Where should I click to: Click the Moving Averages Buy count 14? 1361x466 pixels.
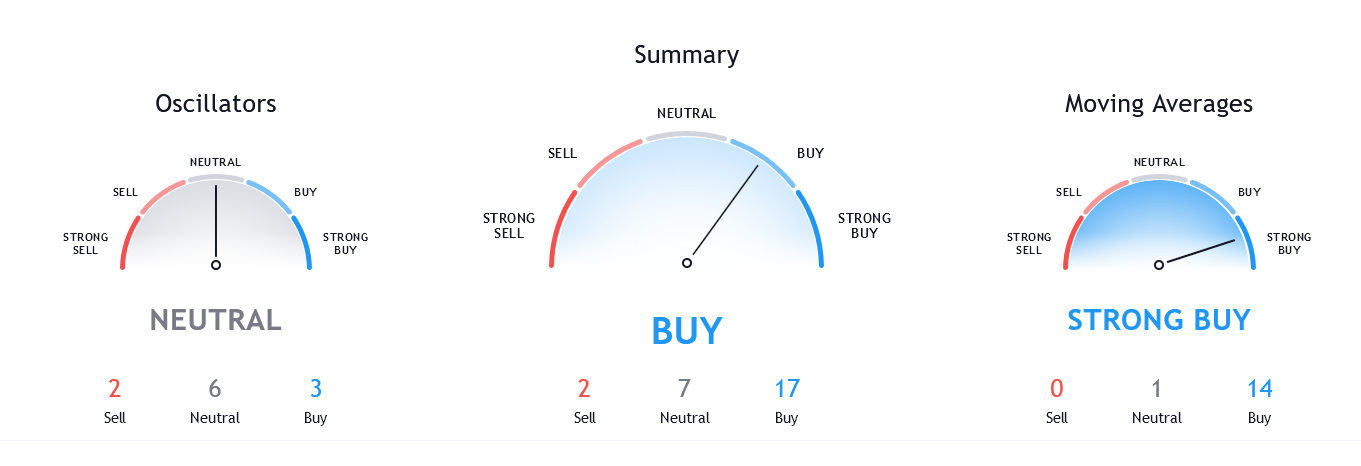point(1259,388)
